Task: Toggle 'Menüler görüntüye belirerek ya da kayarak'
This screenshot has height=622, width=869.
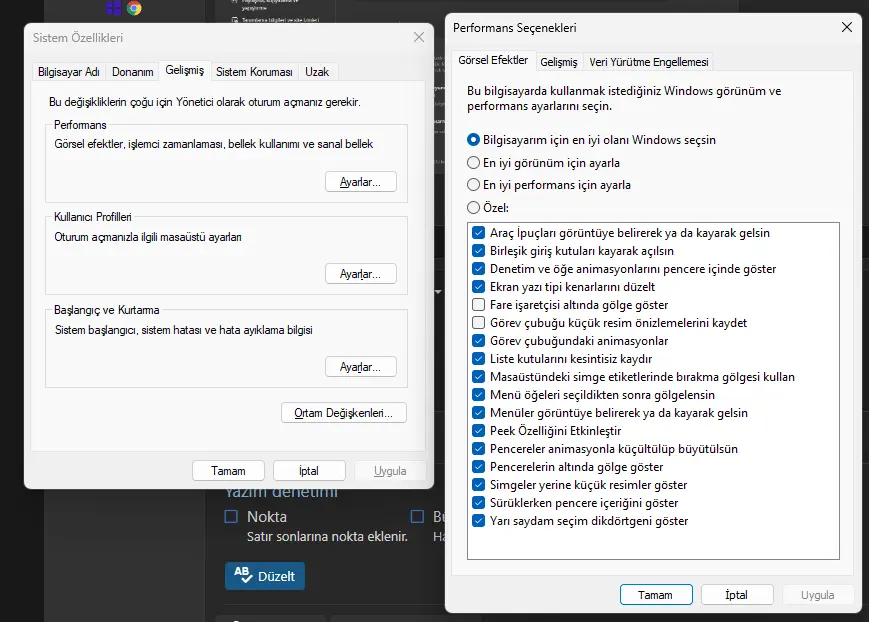Action: pyautogui.click(x=478, y=413)
